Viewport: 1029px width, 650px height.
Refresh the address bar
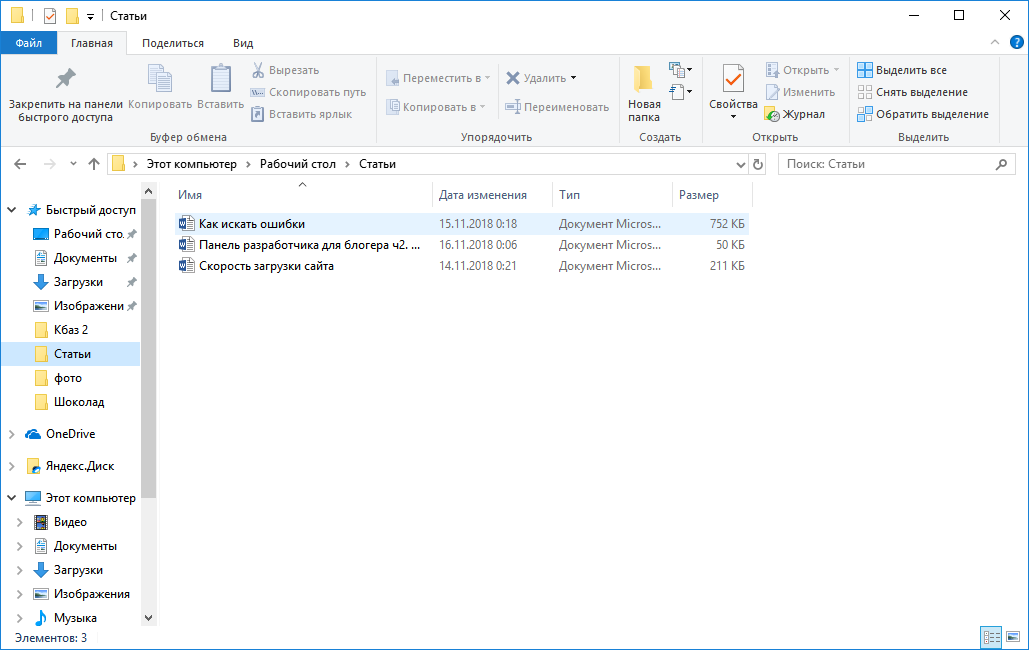pos(758,164)
